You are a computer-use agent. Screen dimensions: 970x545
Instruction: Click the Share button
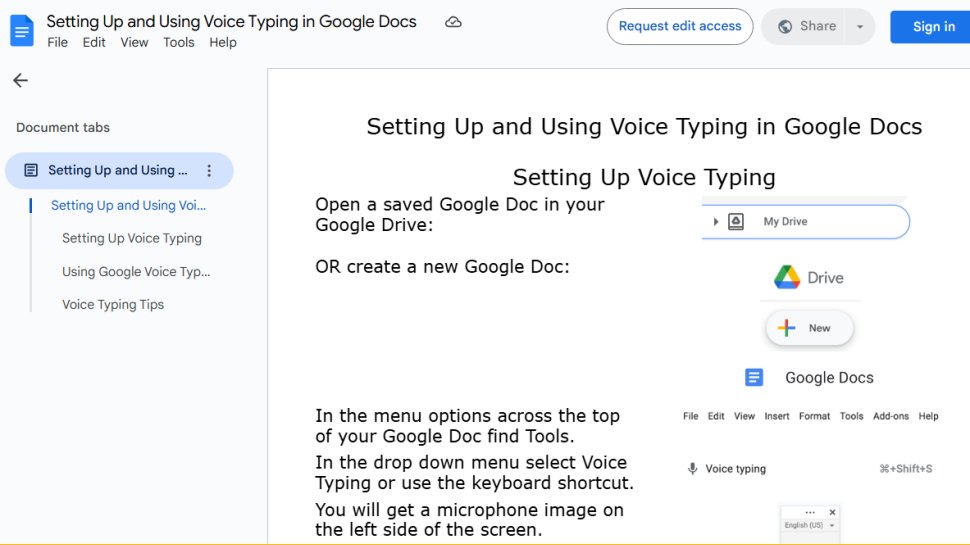pyautogui.click(x=804, y=27)
